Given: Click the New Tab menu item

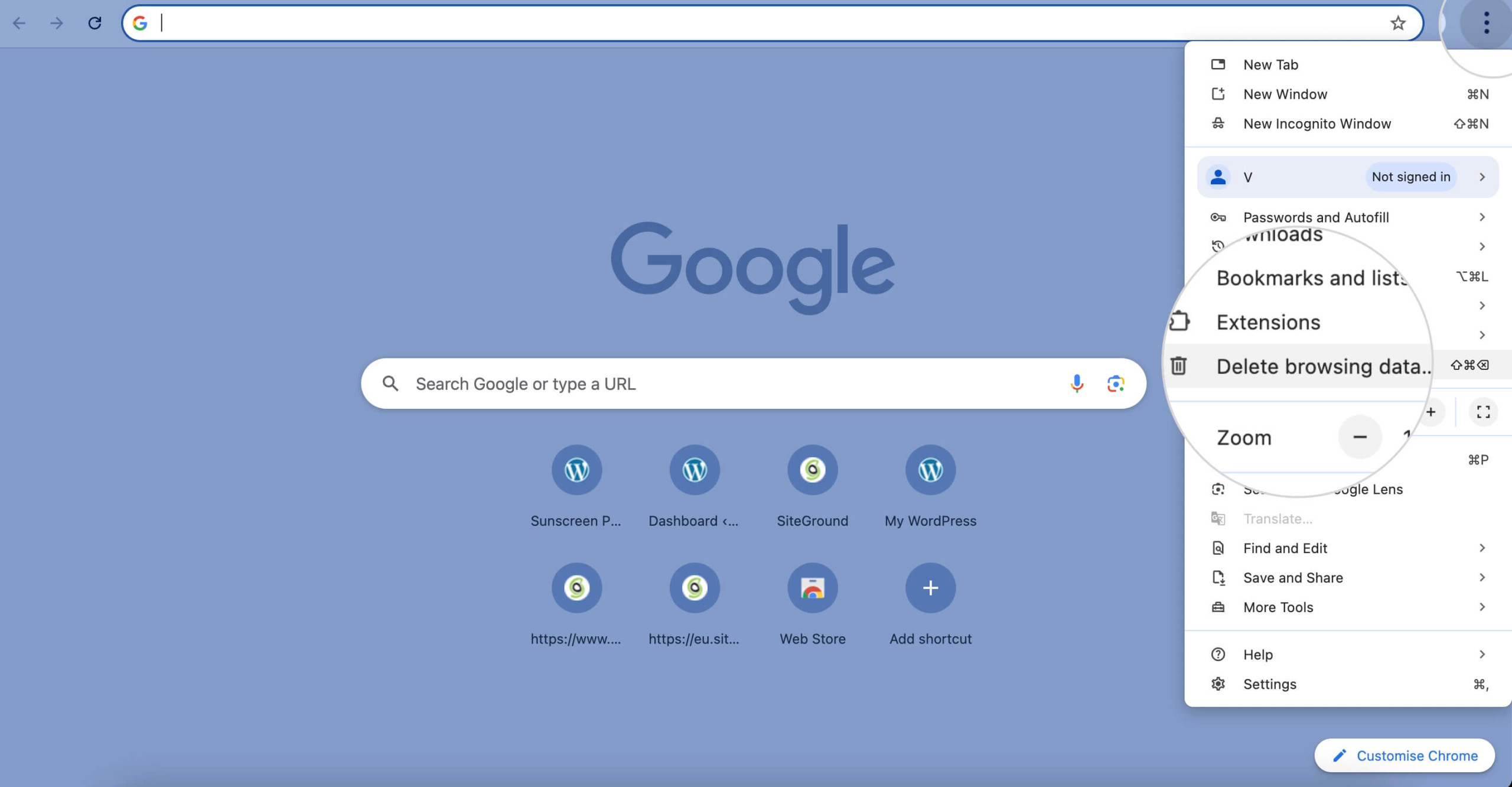Looking at the screenshot, I should 1271,63.
